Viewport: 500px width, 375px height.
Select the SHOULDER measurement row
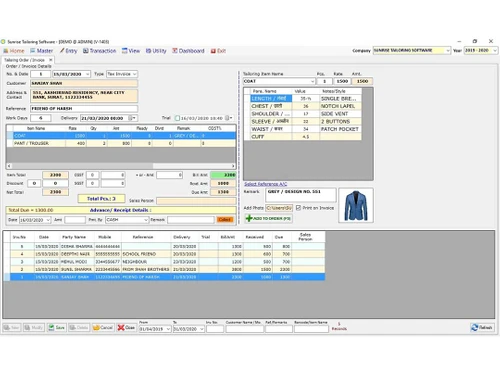302,114
